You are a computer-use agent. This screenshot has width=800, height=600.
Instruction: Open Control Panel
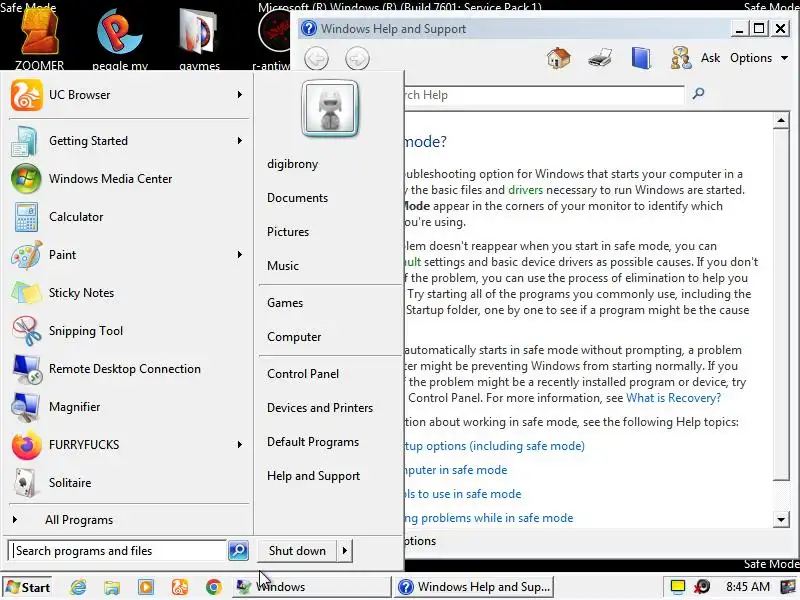(x=303, y=374)
